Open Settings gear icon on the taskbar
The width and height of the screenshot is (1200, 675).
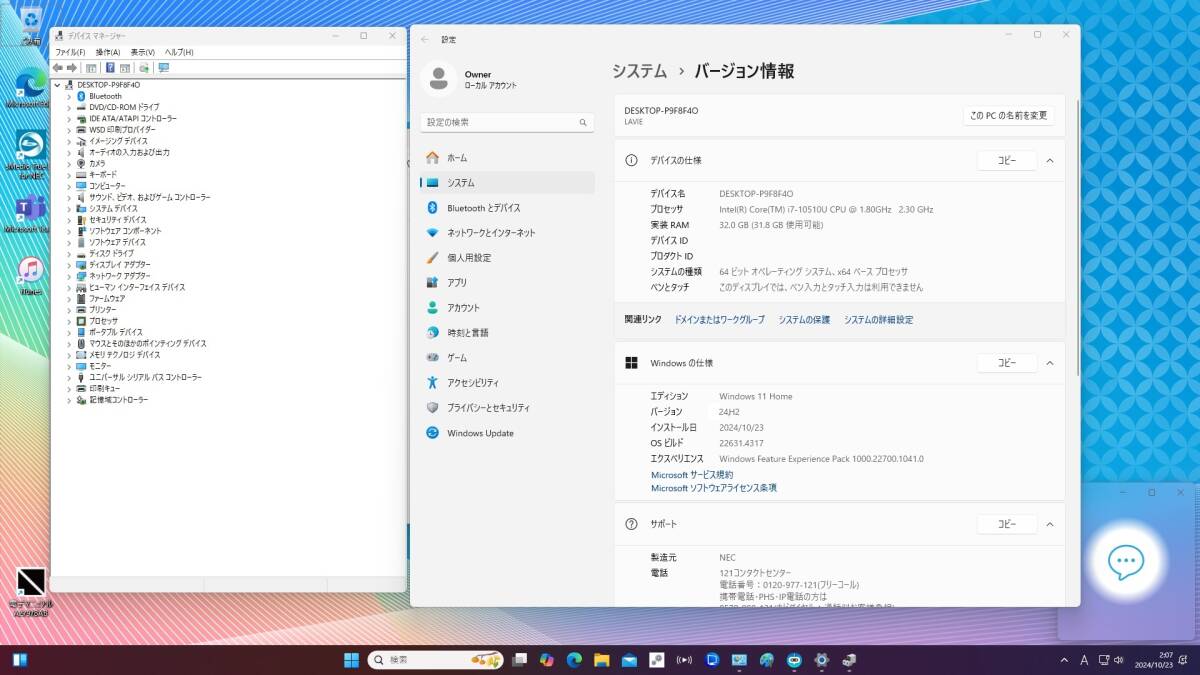(x=821, y=660)
